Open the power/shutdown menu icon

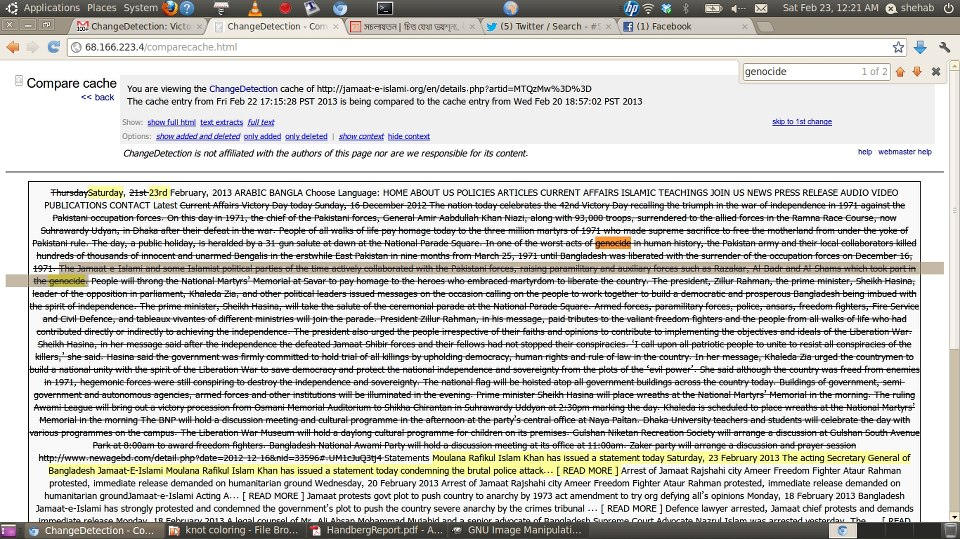pos(950,8)
